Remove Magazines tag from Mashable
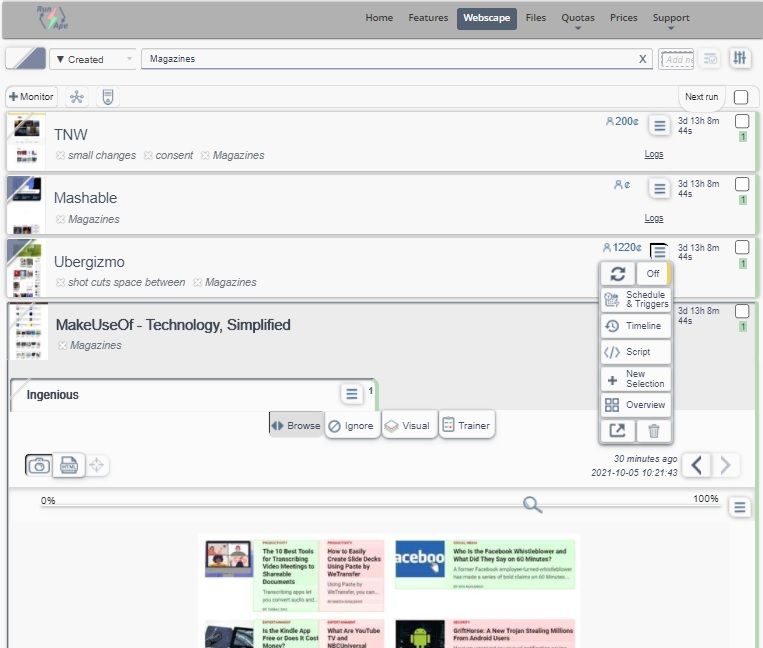The width and height of the screenshot is (763, 648). (60, 219)
